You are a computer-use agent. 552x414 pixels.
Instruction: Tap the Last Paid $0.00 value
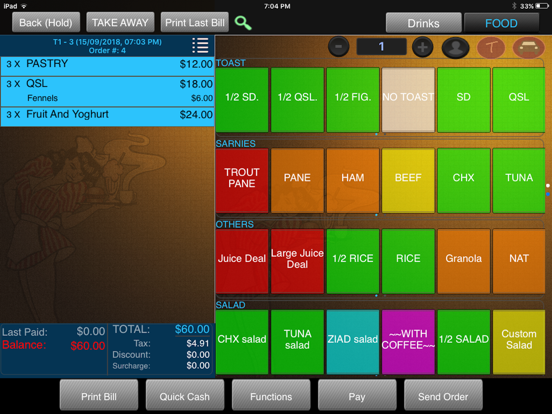91,331
